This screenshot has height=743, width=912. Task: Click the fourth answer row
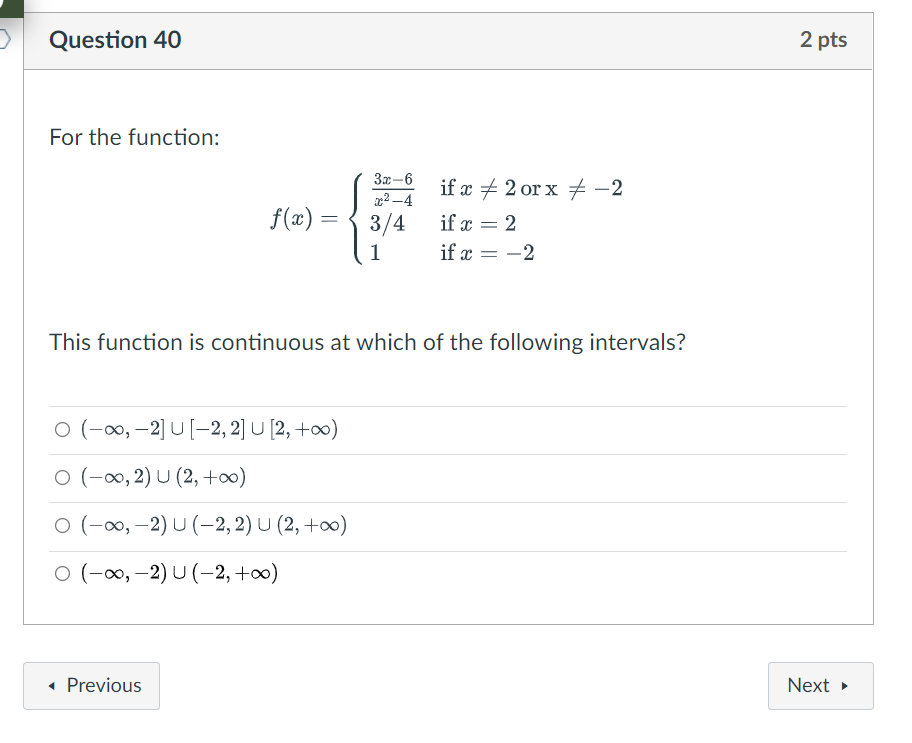[180, 574]
